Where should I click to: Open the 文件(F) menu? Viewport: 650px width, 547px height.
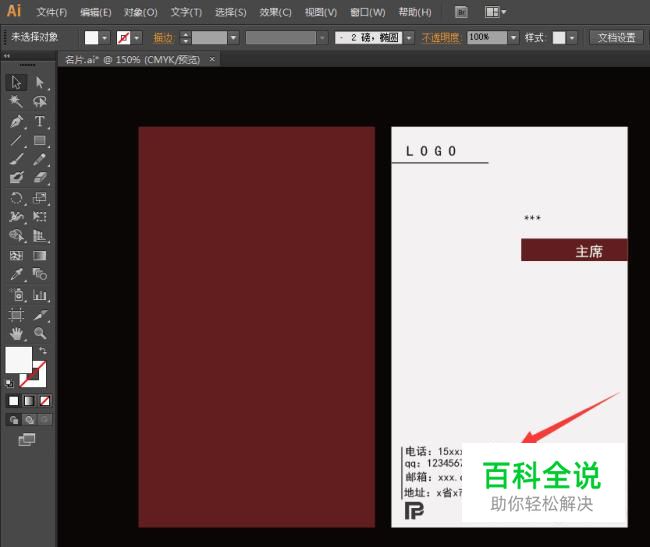coord(51,12)
